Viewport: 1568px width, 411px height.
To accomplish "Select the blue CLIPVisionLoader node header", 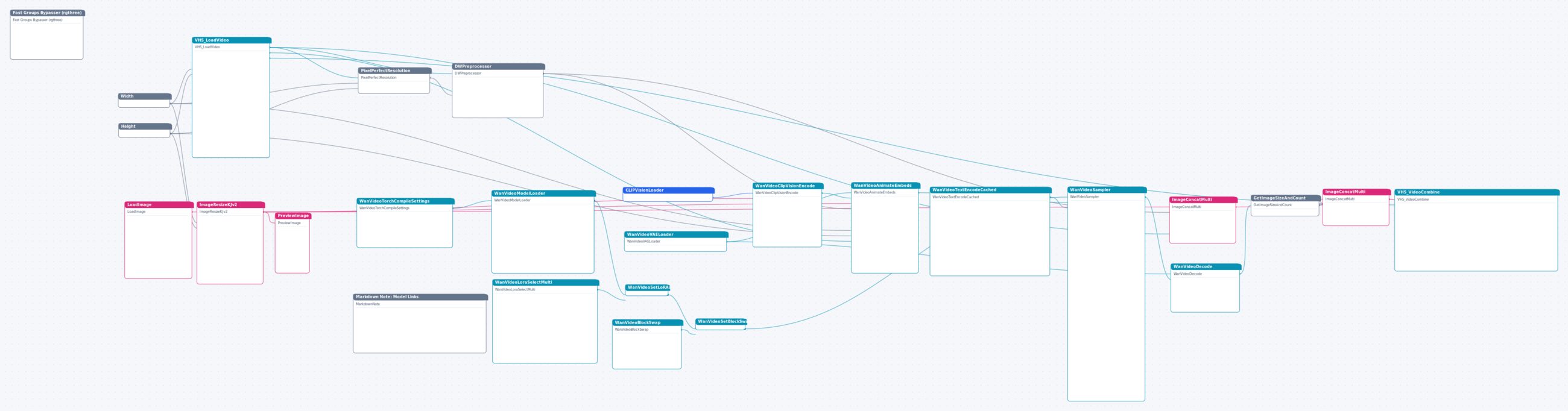I will pos(668,190).
